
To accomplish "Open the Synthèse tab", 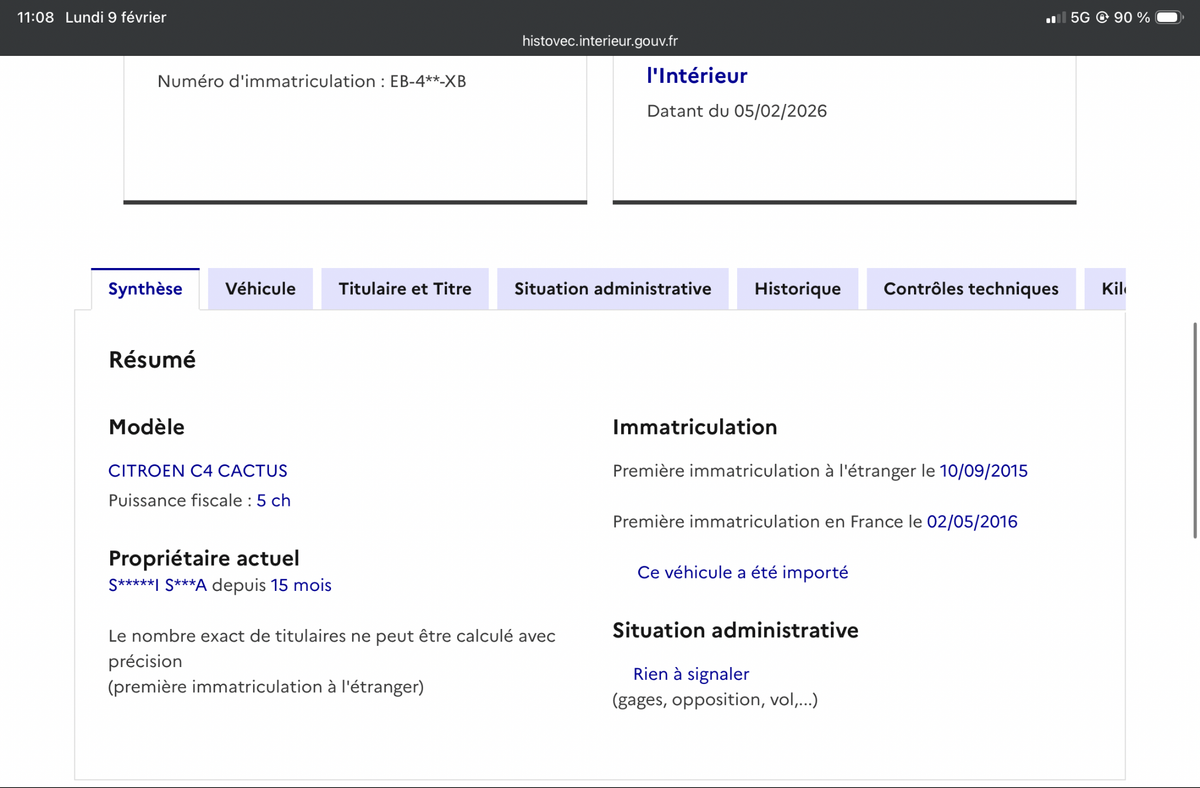I will 145,289.
